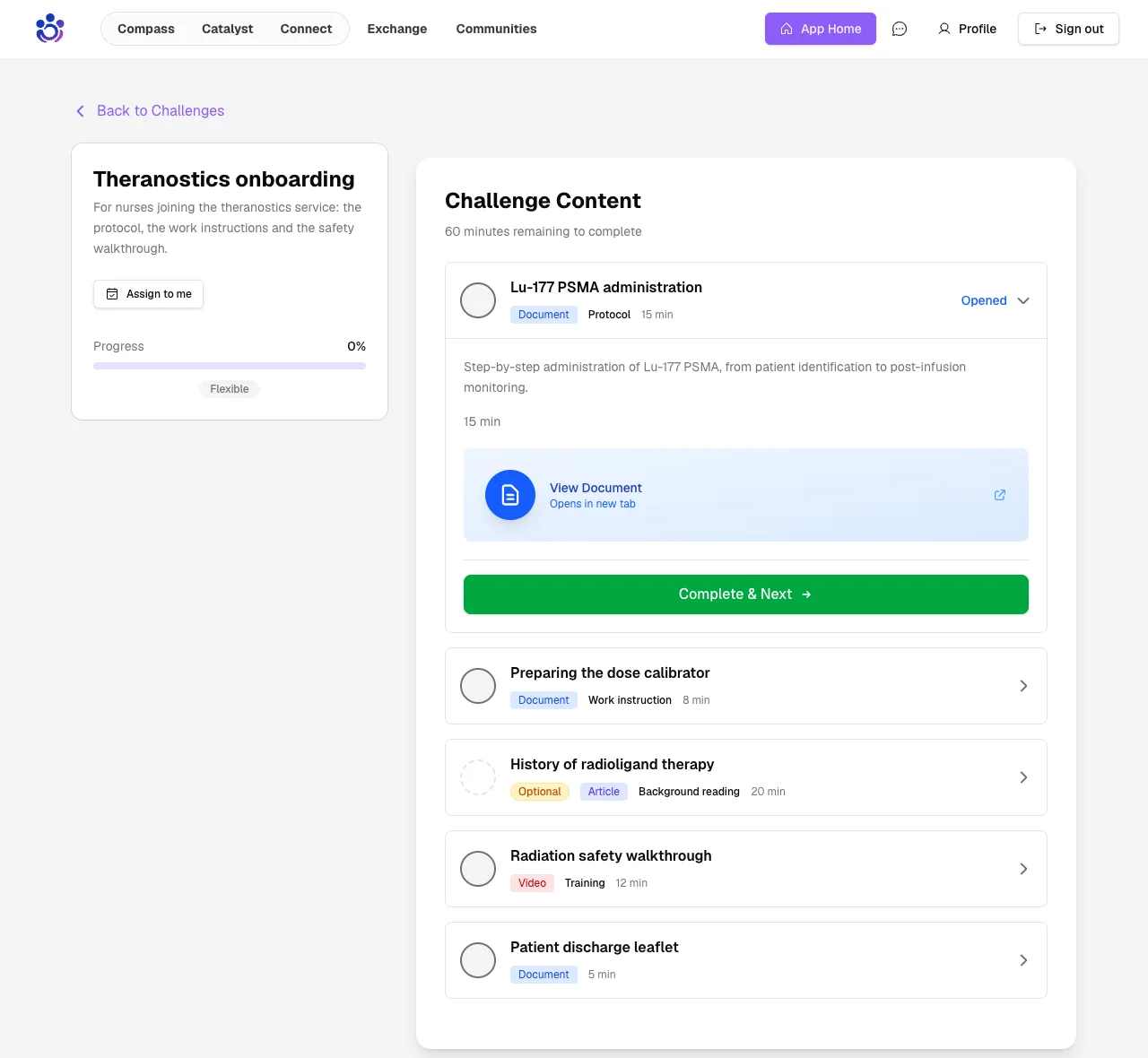Click the Sign out button
The width and height of the screenshot is (1148, 1058).
coord(1068,29)
